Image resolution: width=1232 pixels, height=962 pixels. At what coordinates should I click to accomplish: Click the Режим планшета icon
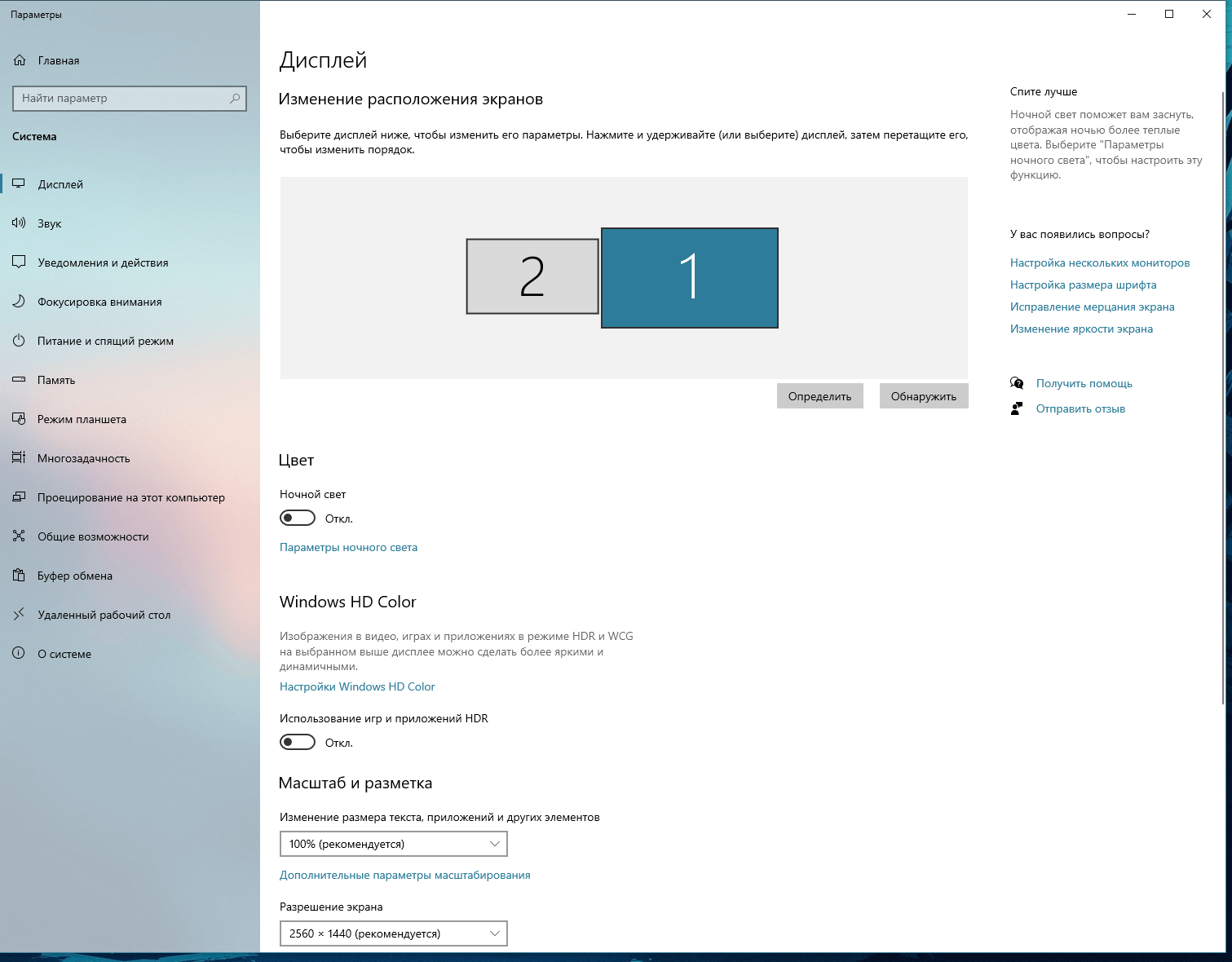click(x=19, y=419)
